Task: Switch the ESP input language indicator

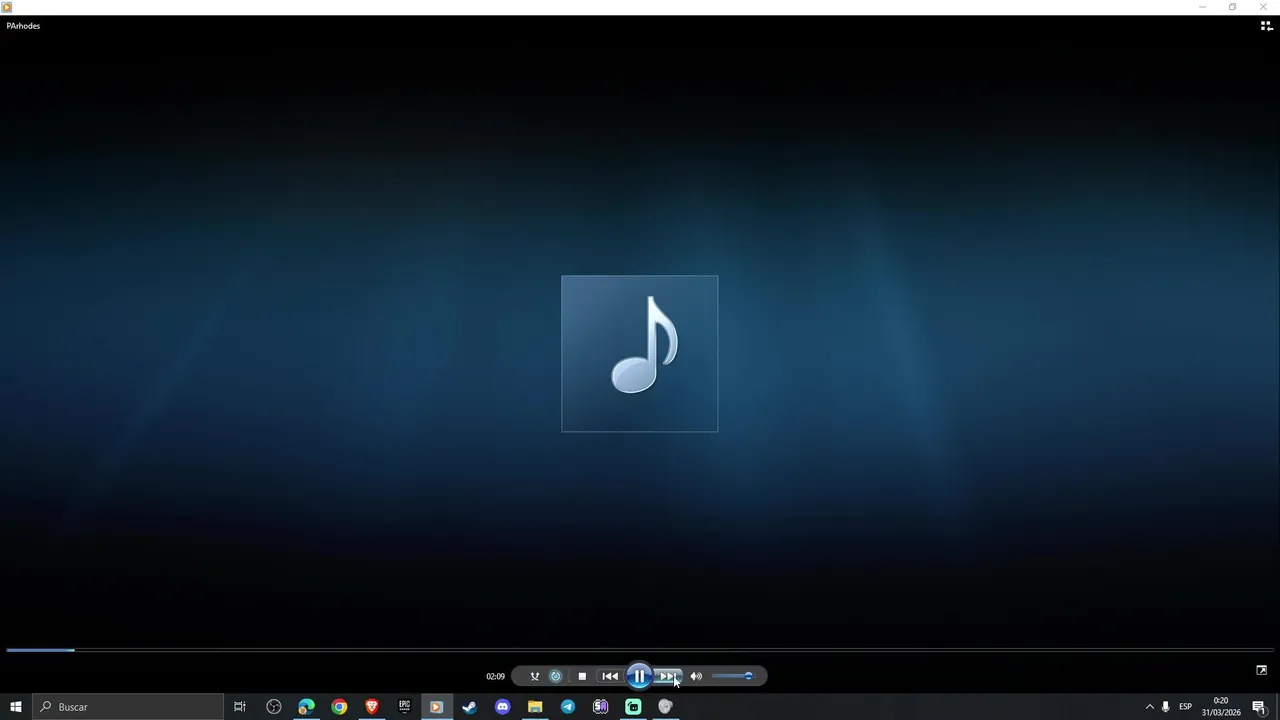Action: pyautogui.click(x=1185, y=707)
